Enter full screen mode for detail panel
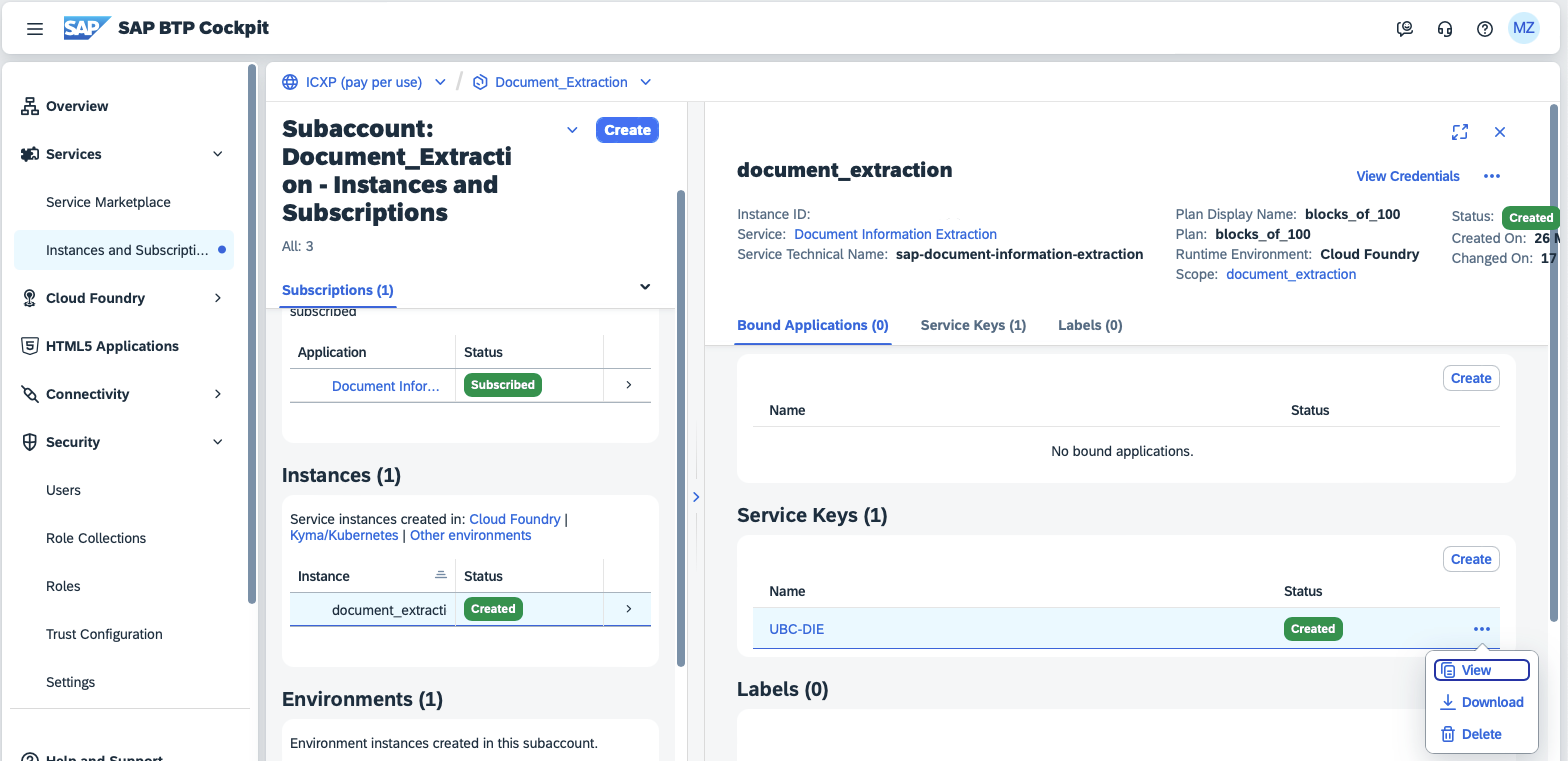Screen dimensions: 1568x761 click(x=1460, y=132)
